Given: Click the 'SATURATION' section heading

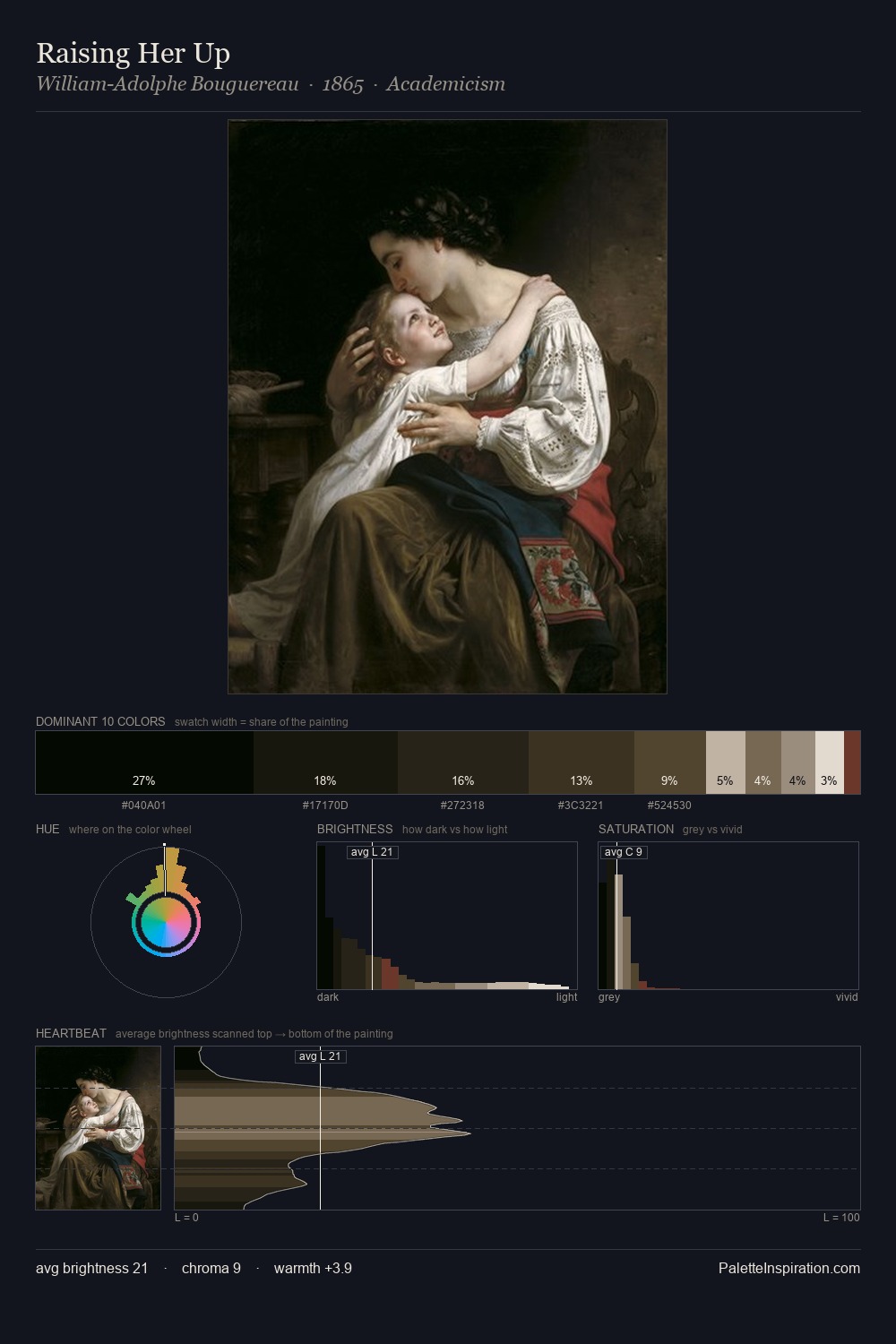Looking at the screenshot, I should (636, 829).
